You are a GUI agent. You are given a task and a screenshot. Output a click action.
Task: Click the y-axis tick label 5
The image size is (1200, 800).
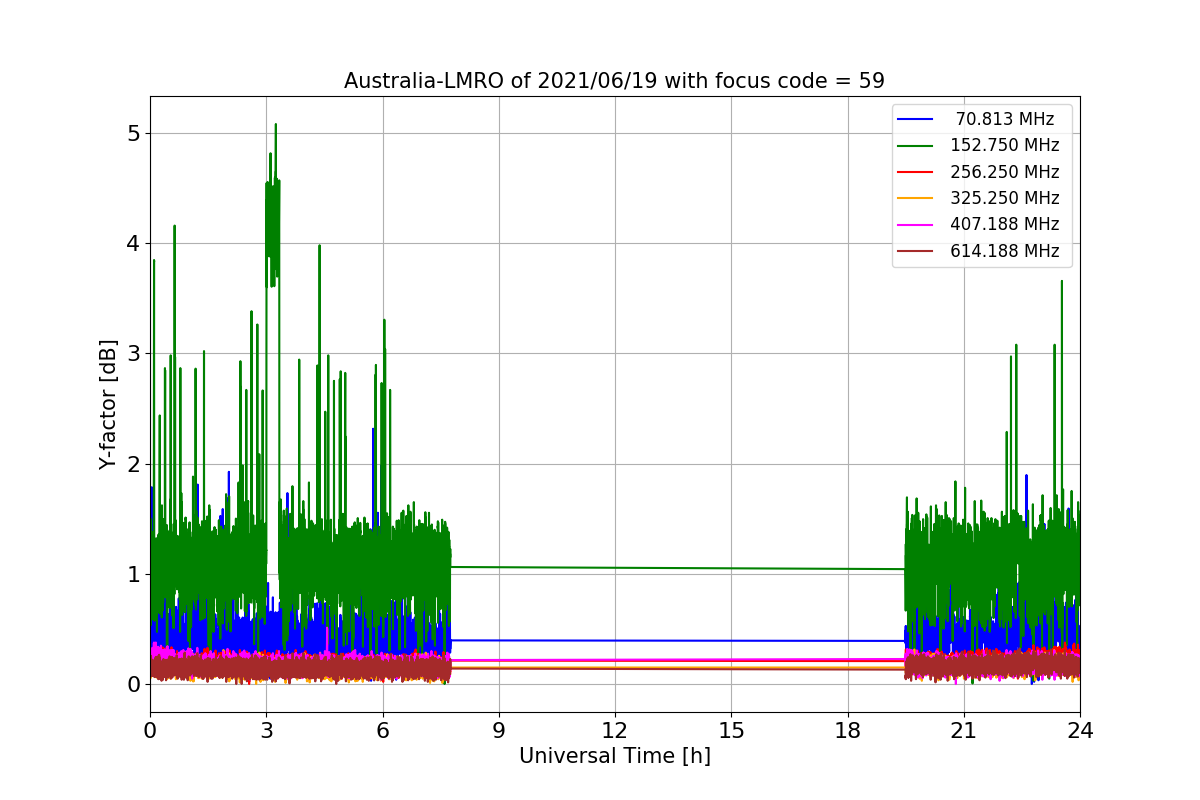[133, 133]
